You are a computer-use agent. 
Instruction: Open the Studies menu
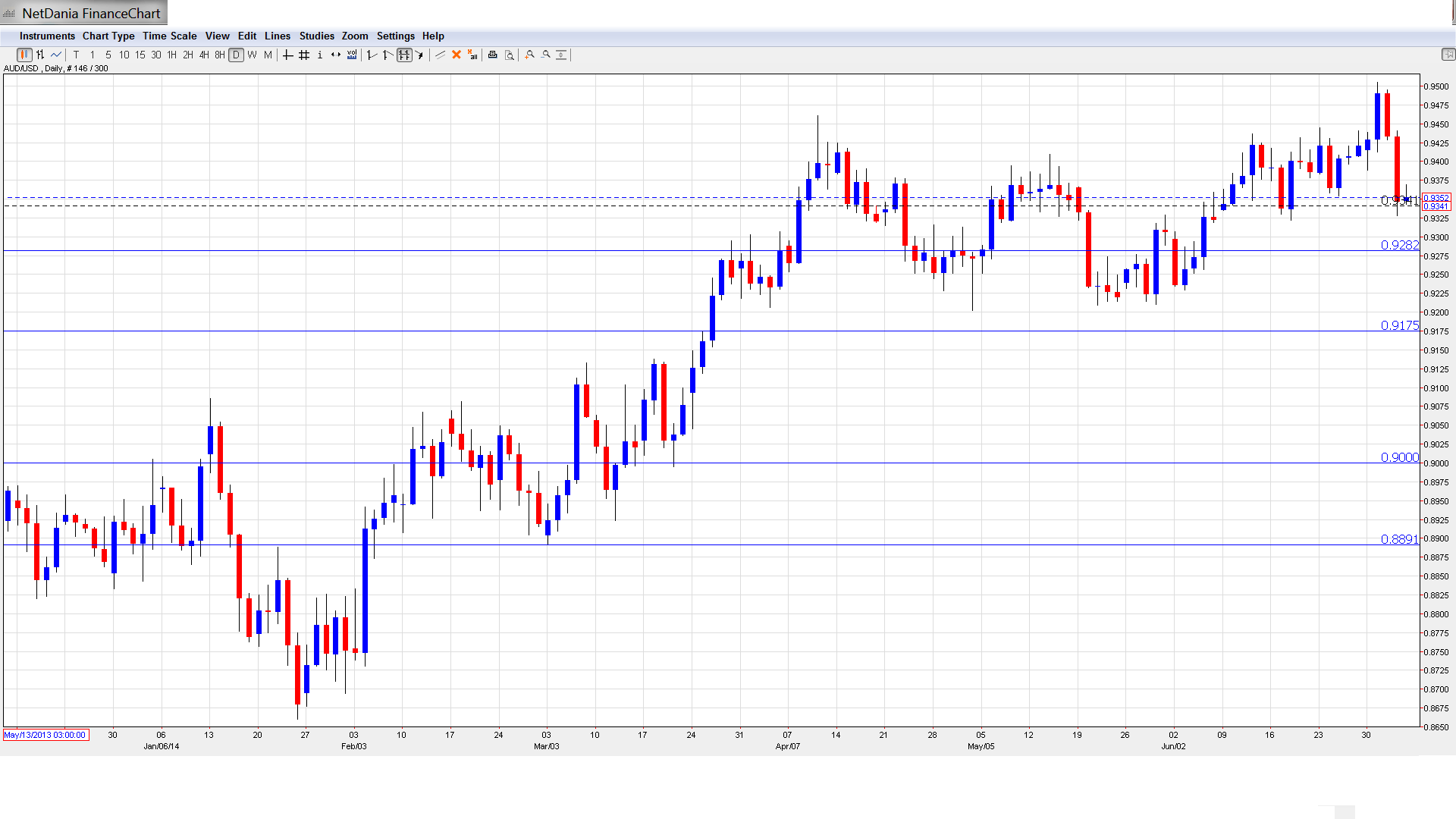[x=316, y=36]
